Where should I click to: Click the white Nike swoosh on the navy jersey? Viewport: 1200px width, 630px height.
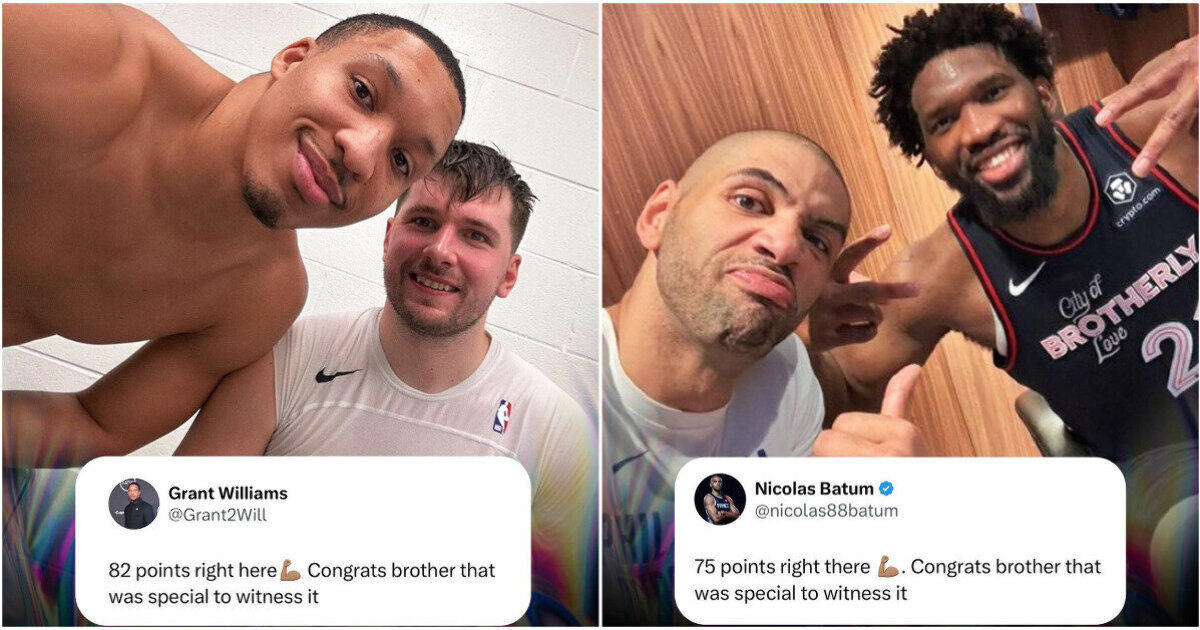click(1026, 281)
